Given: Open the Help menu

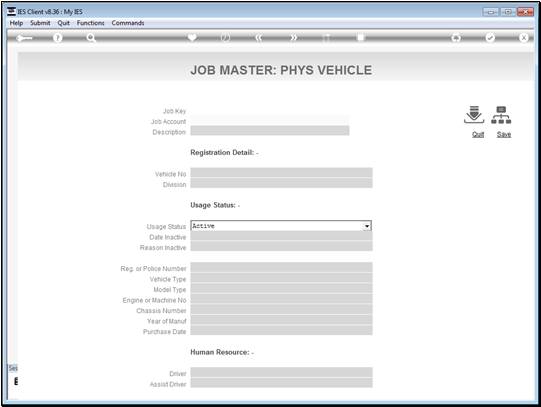Looking at the screenshot, I should (x=16, y=23).
